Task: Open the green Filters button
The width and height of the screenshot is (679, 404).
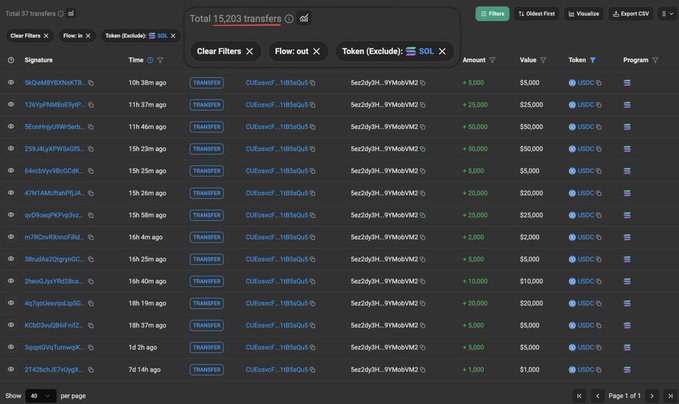Action: coord(492,14)
